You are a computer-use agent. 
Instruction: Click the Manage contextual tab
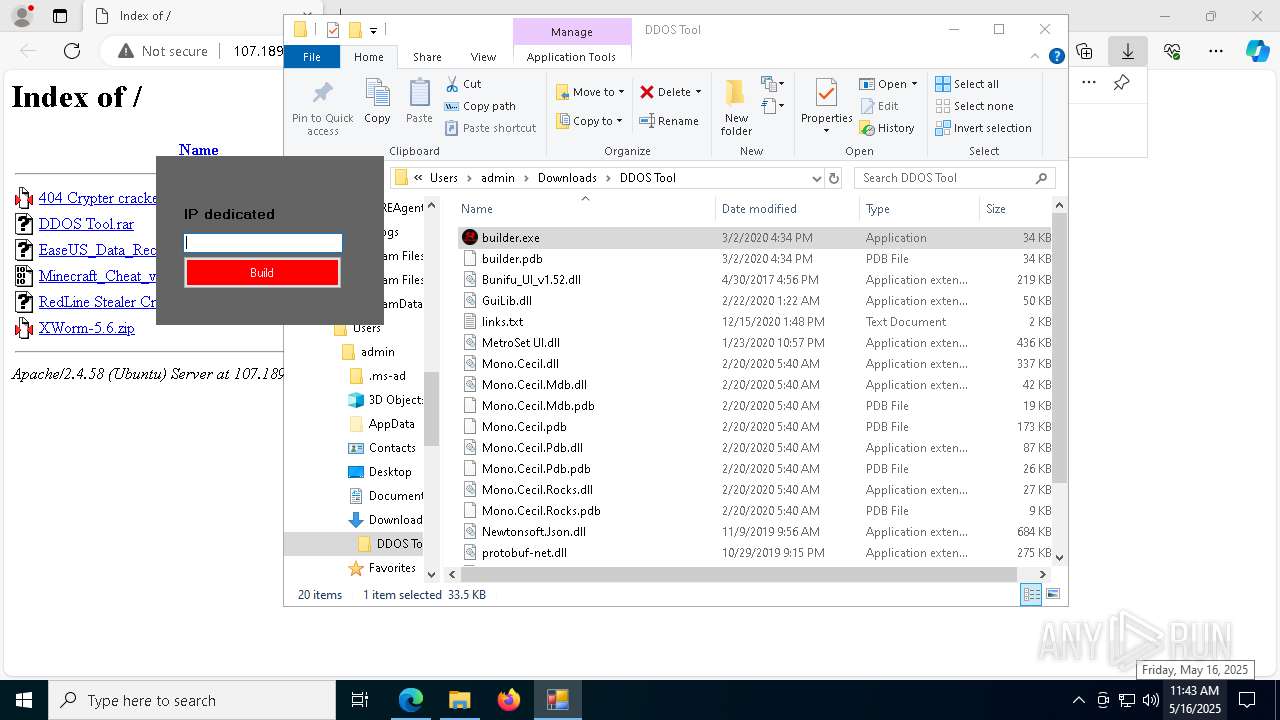point(572,32)
